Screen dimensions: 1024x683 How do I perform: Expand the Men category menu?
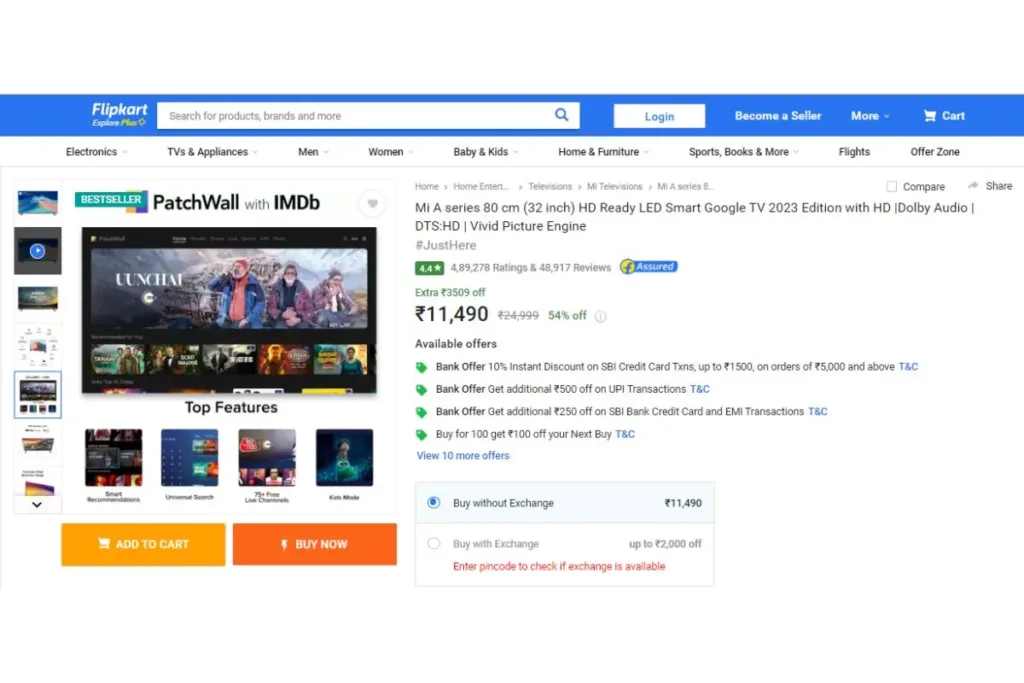click(313, 151)
